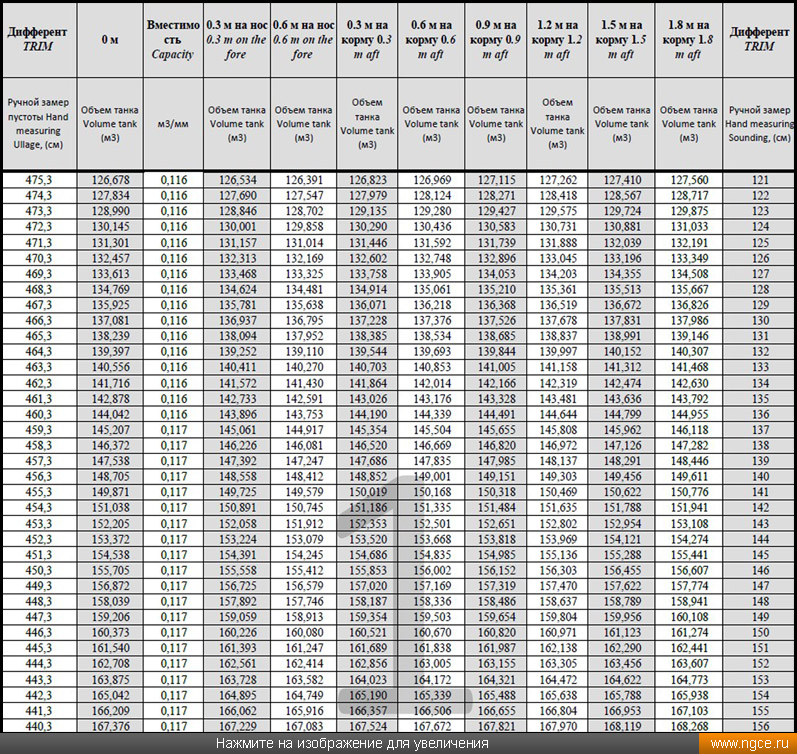The height and width of the screenshot is (754, 797).
Task: Select the cell reading 151,941
Action: 689,508
